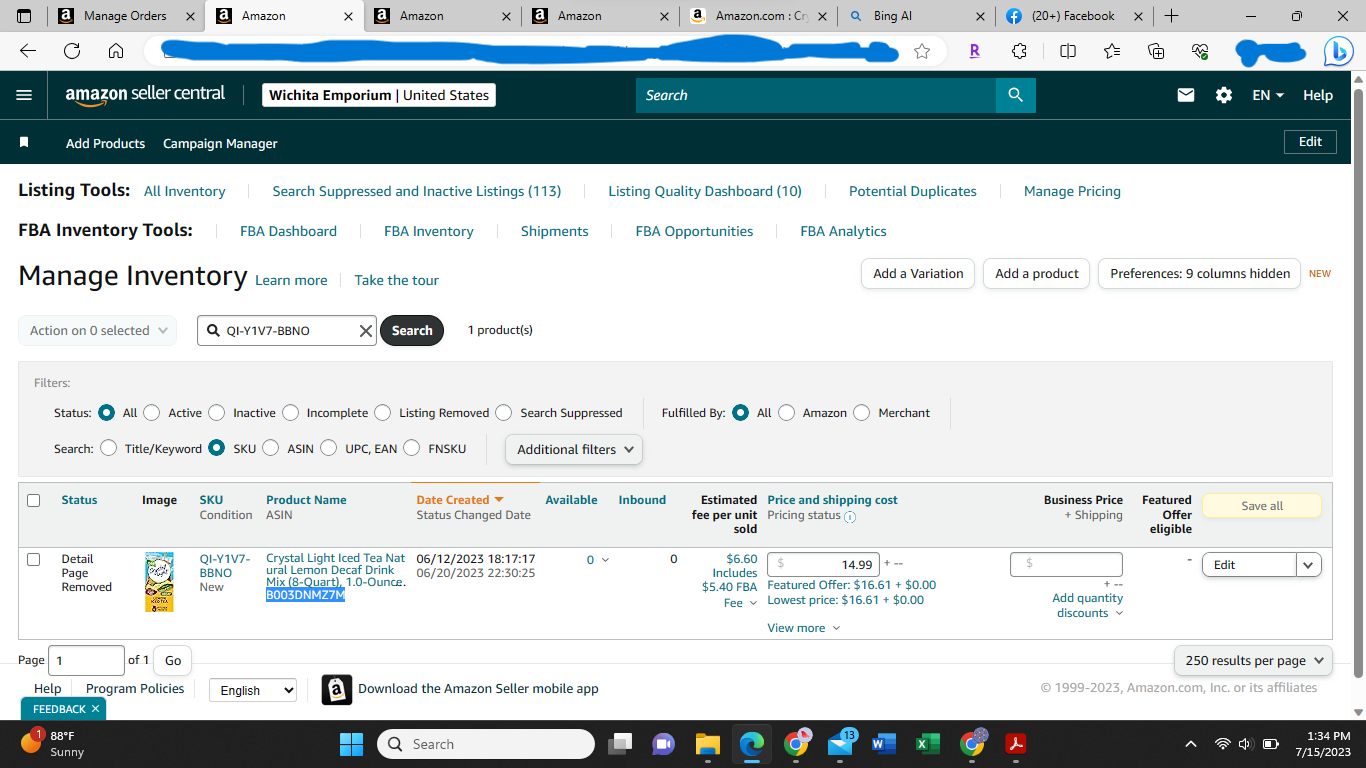Close the FEEDBACK tab
This screenshot has height=768, width=1366.
pos(95,709)
